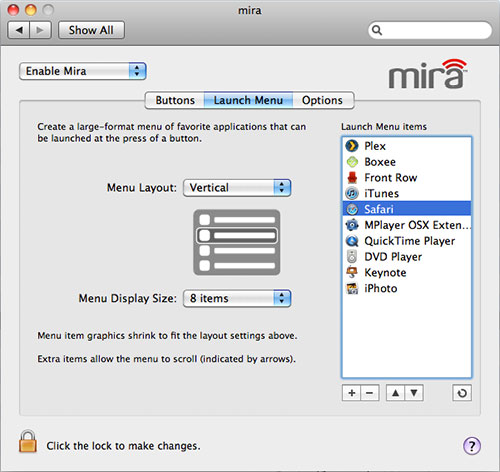
Task: Open the Menu Layout Vertical dropdown
Action: (237, 188)
